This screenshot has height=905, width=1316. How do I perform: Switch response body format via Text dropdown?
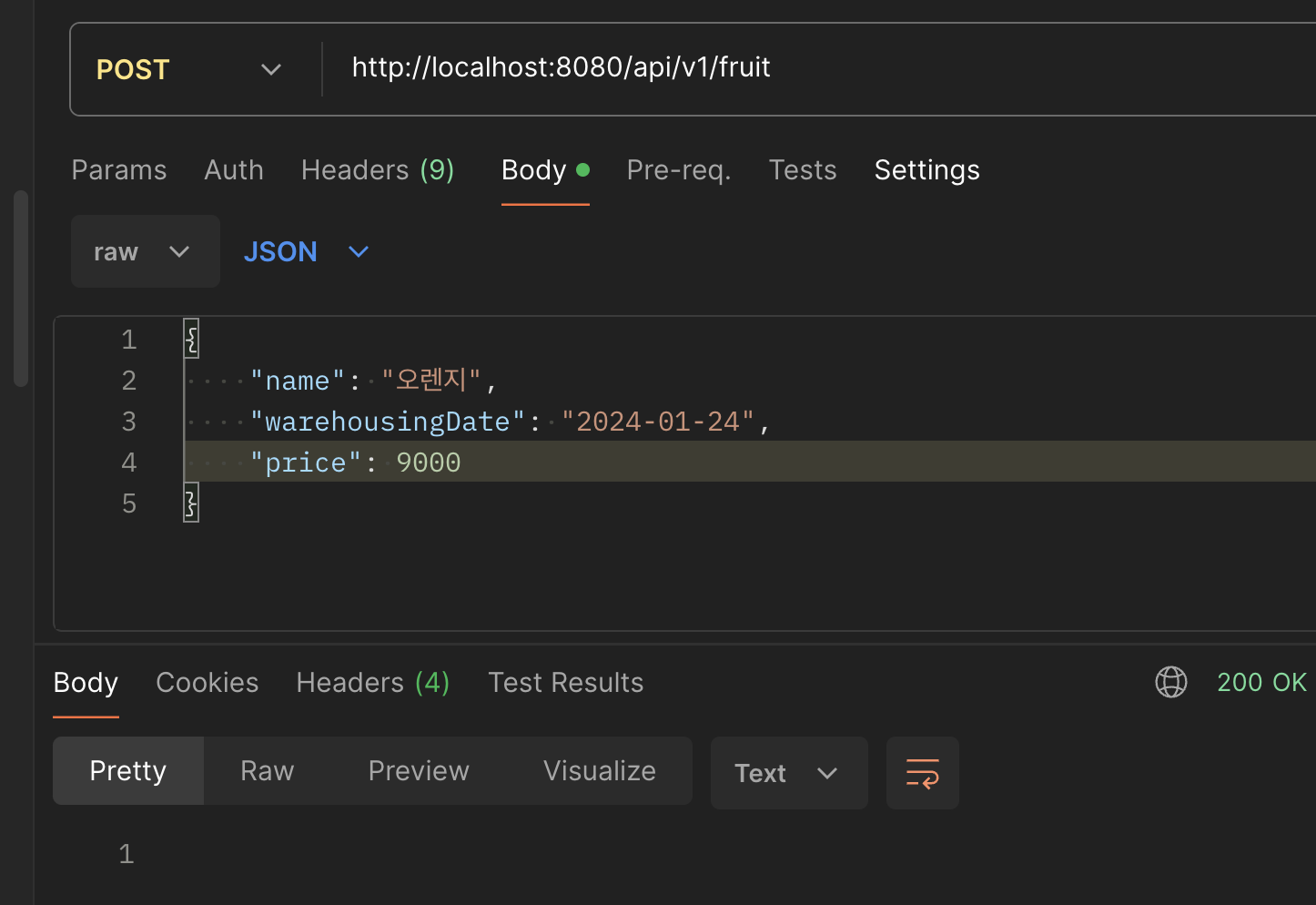[x=788, y=773]
